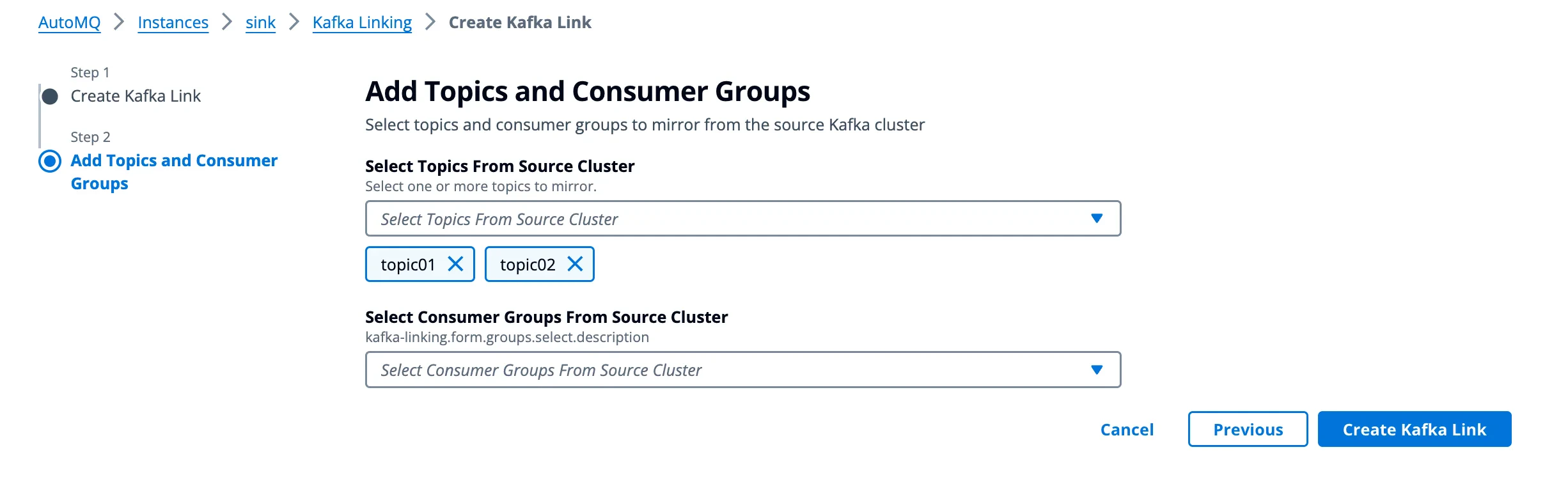
Task: Navigate to Kafka Linking breadcrumb
Action: [362, 22]
